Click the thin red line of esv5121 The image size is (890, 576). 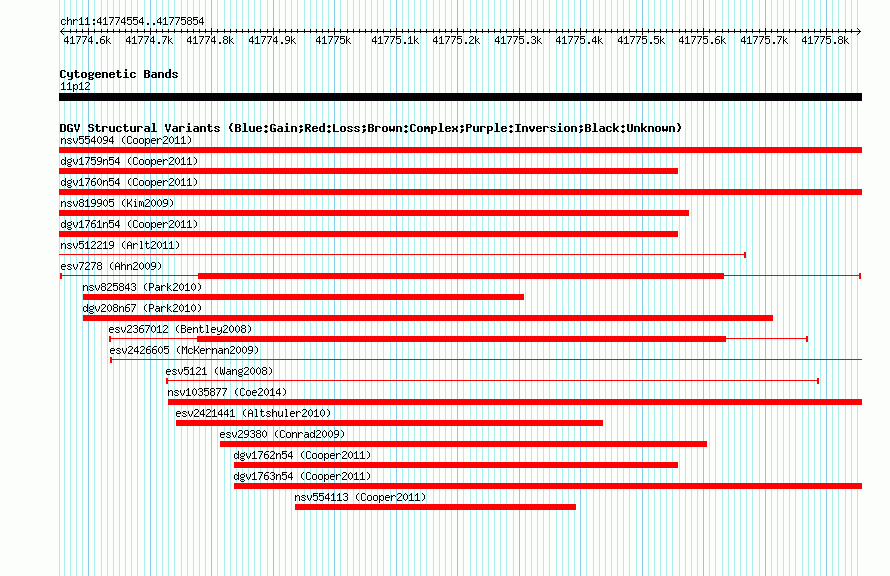click(x=492, y=381)
